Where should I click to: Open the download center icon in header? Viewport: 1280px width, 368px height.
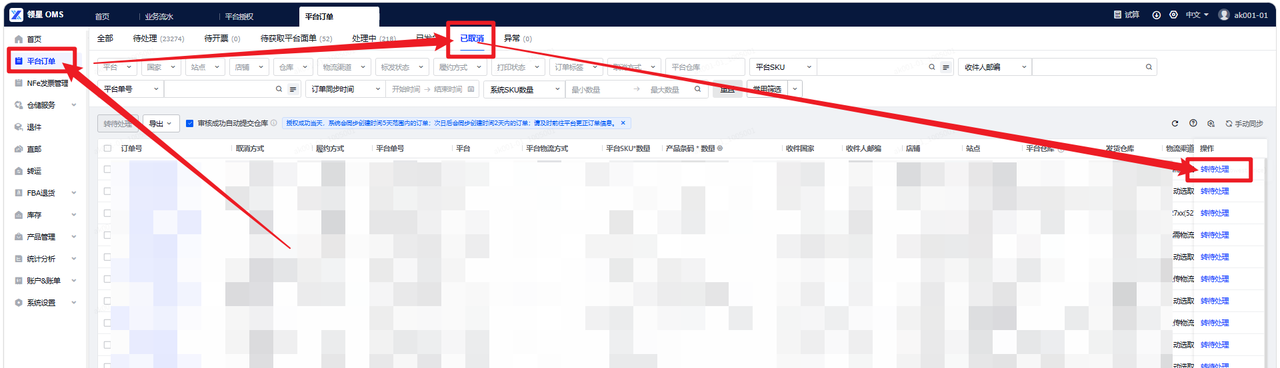(x=1157, y=15)
